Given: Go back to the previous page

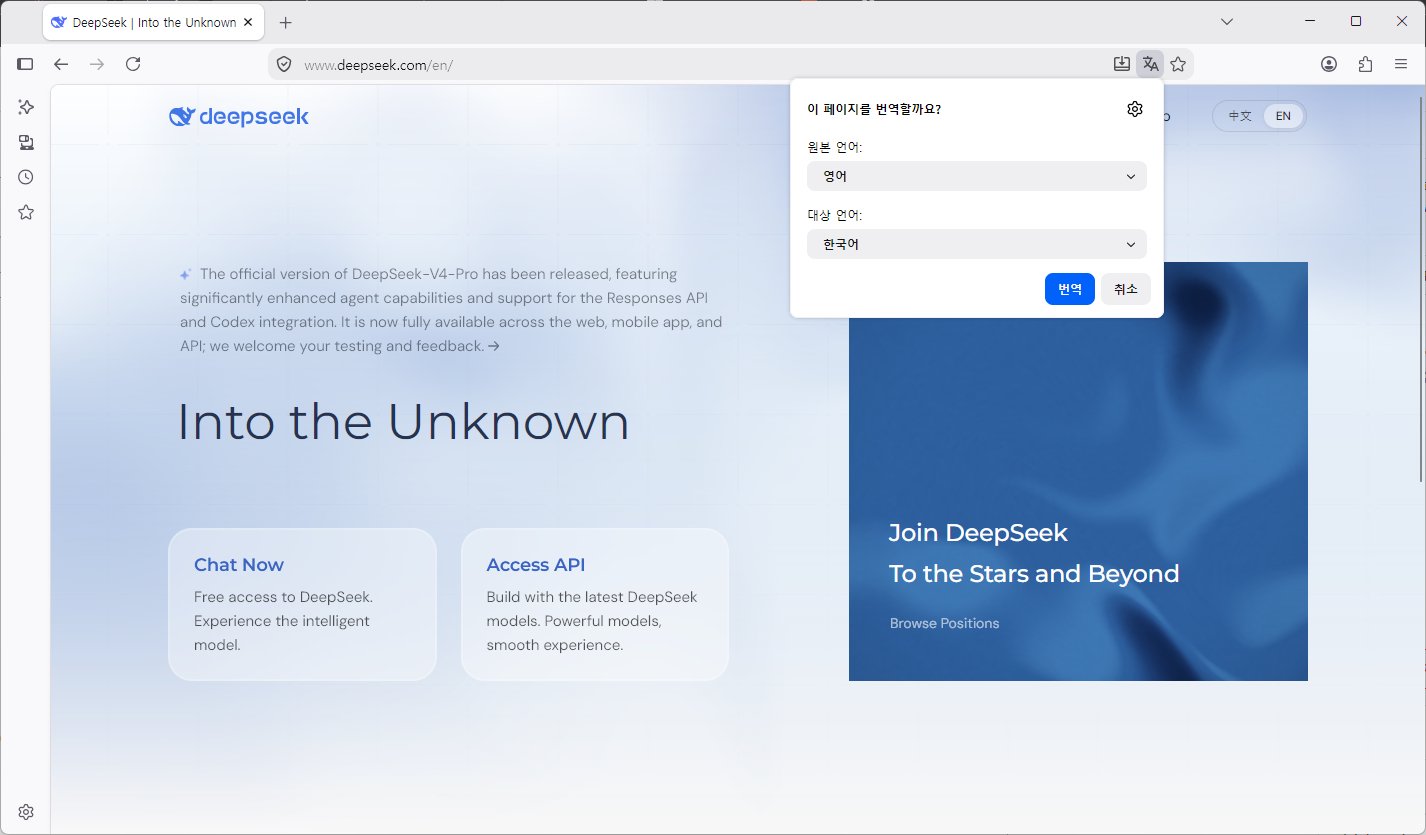Looking at the screenshot, I should (x=61, y=64).
